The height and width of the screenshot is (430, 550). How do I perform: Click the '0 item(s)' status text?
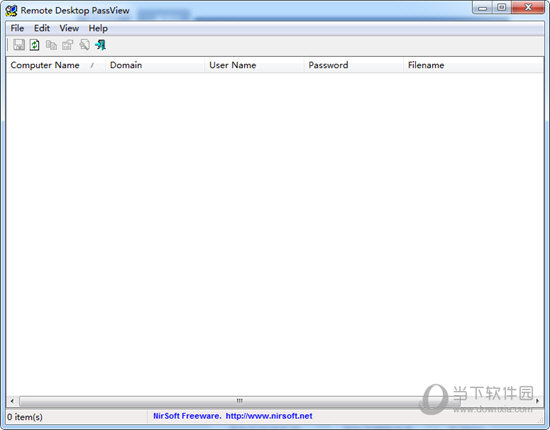coord(25,417)
